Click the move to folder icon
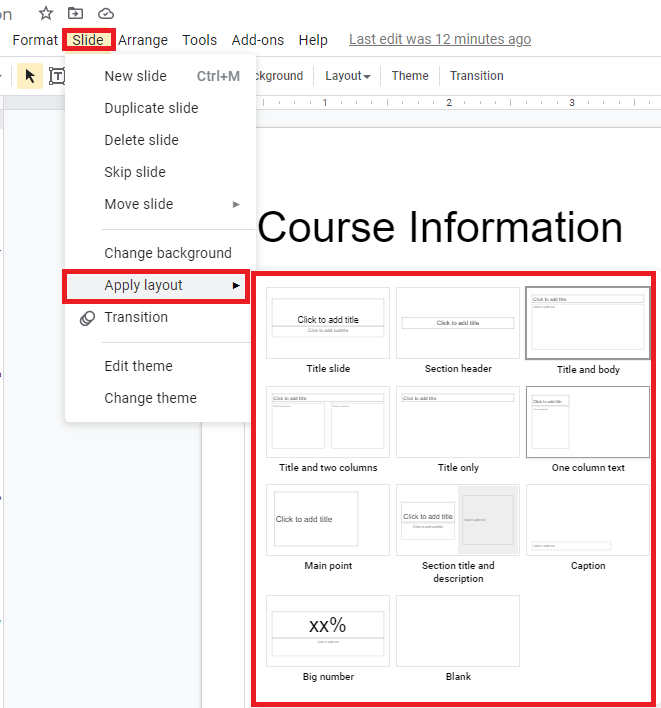 click(76, 13)
